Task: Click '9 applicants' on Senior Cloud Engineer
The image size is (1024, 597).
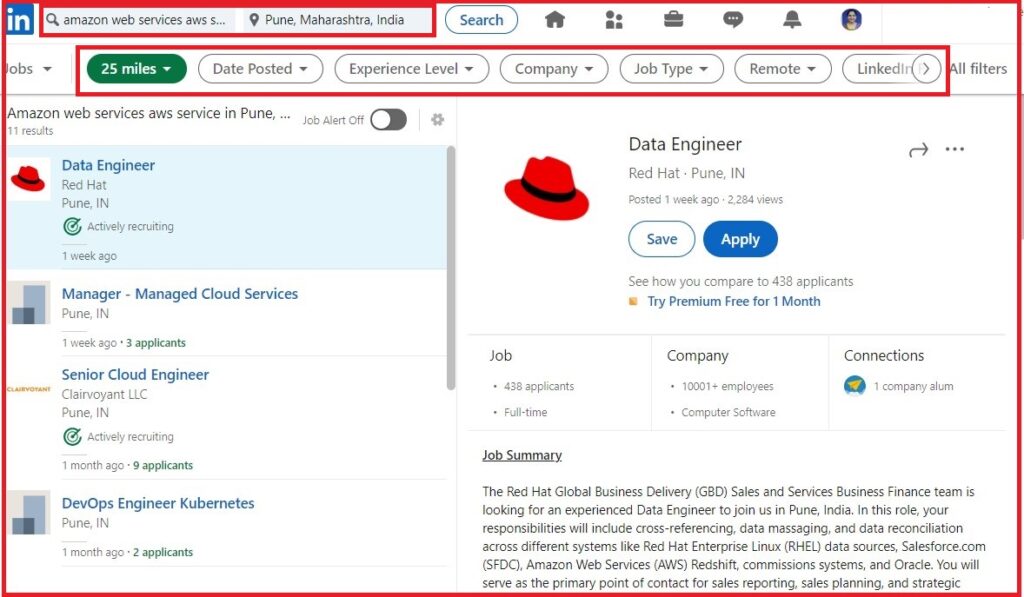Action: click(163, 465)
